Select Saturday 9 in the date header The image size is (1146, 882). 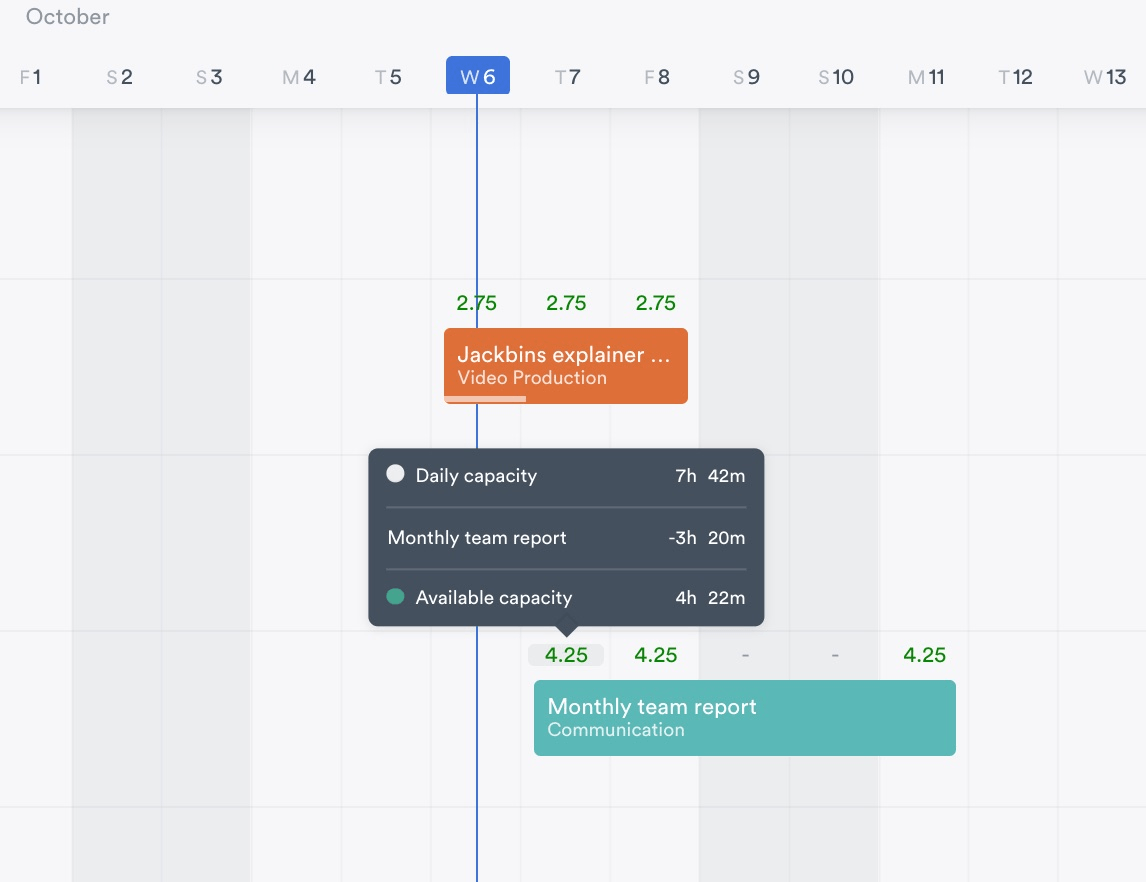[746, 77]
